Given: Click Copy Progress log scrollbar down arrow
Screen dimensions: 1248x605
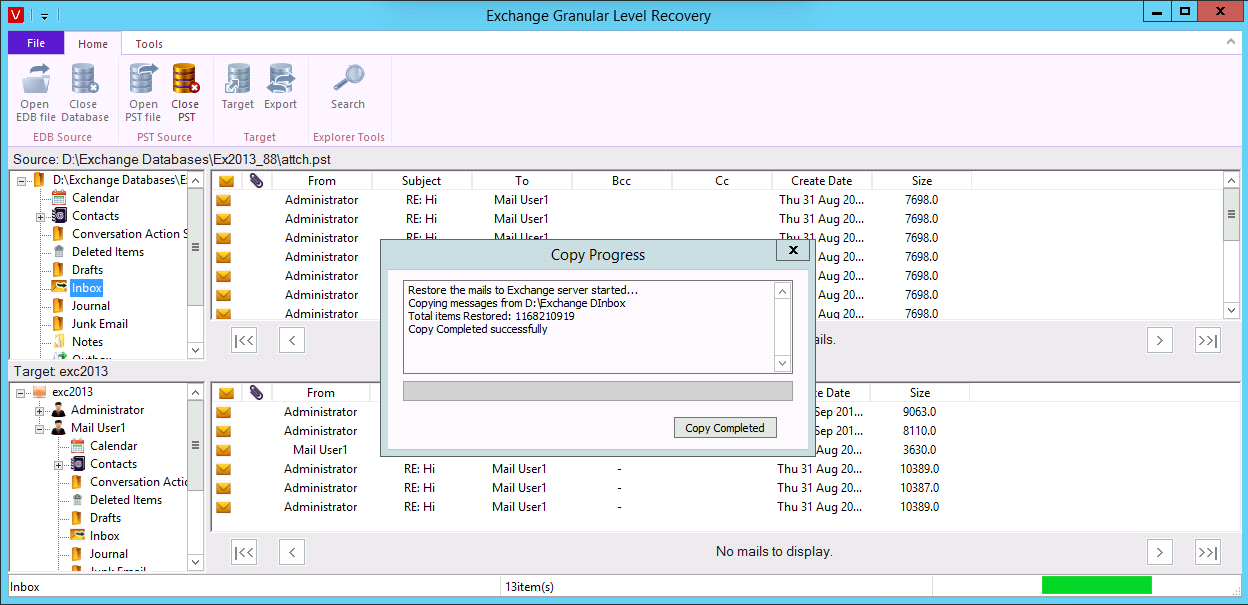Looking at the screenshot, I should (x=784, y=364).
